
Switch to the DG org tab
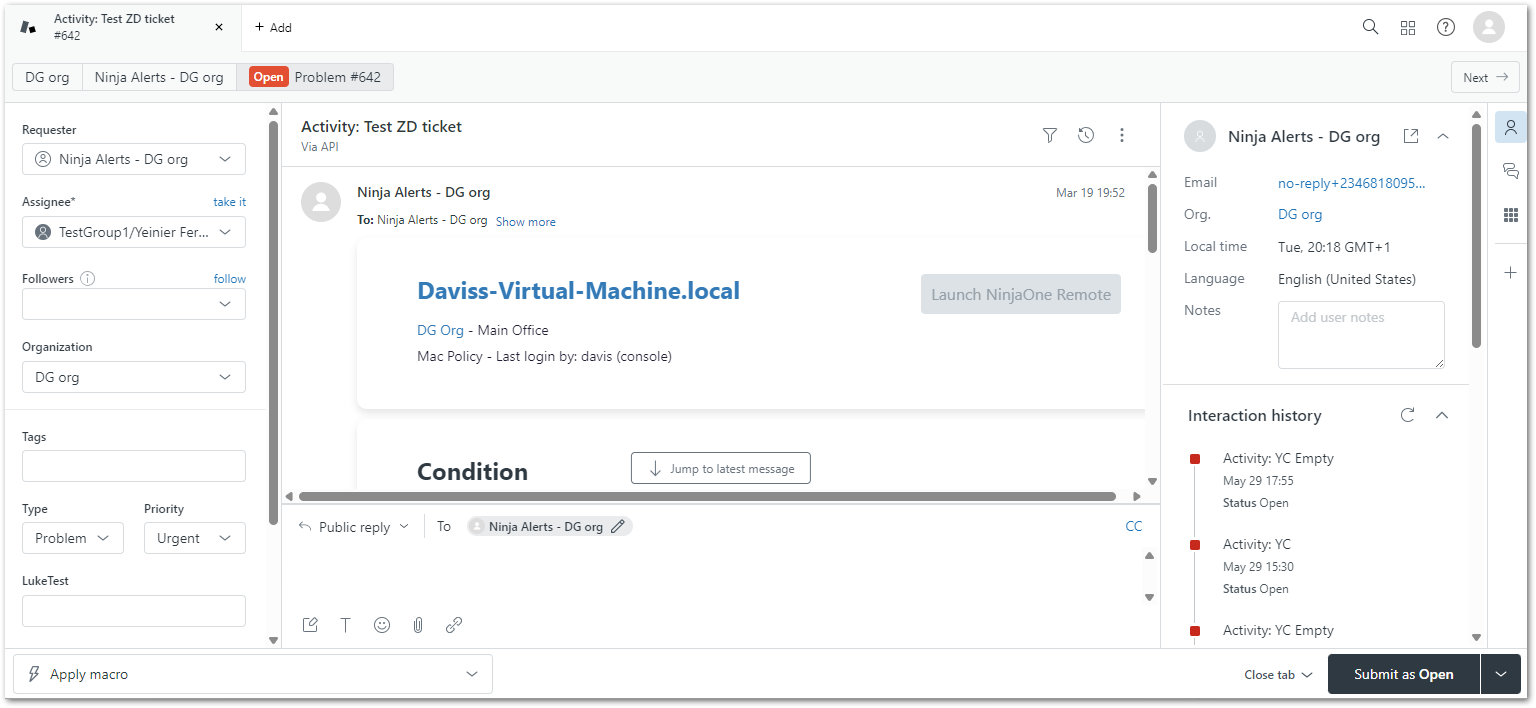47,77
